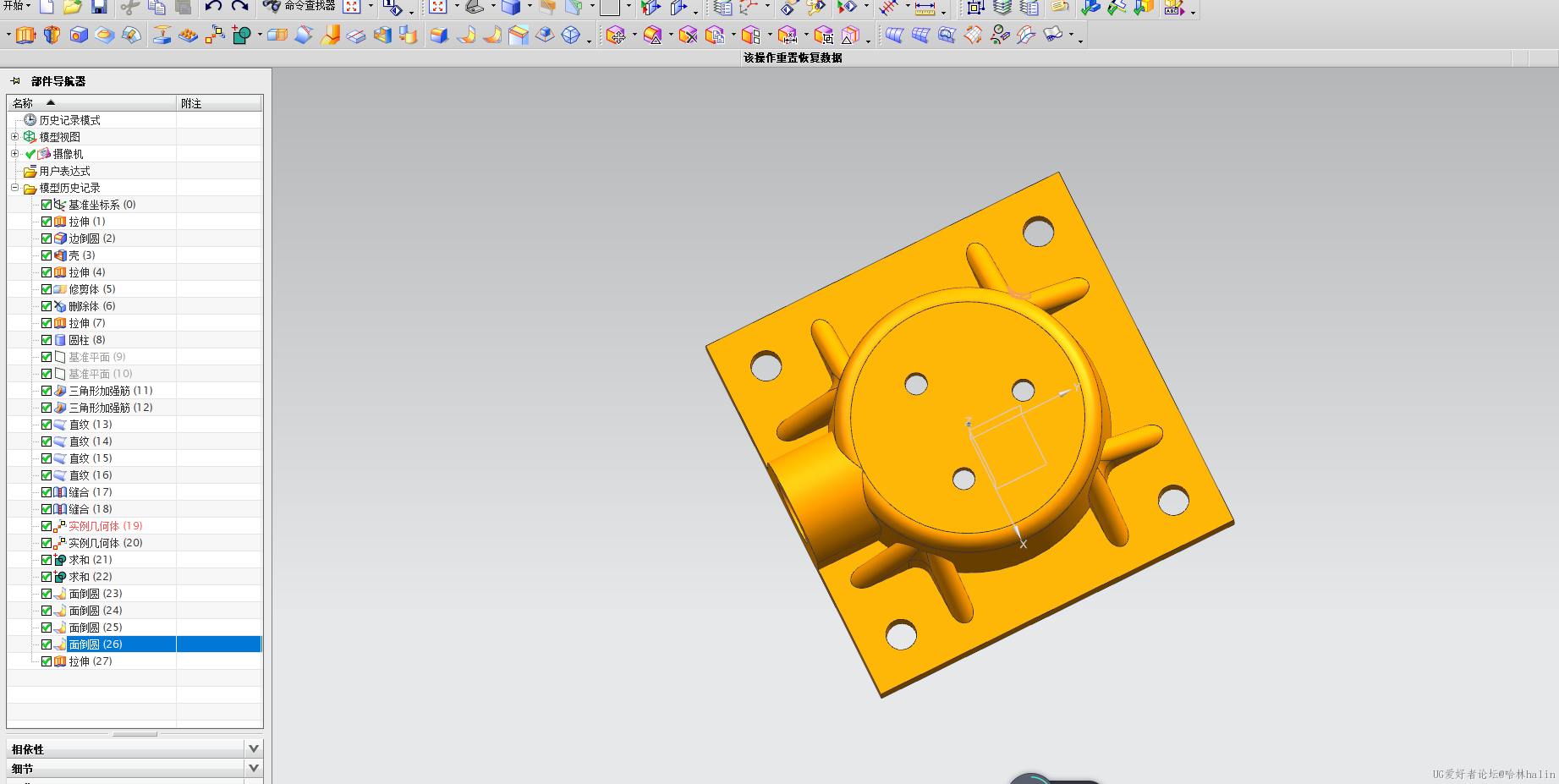This screenshot has width=1559, height=784.
Task: Toggle the 实例几何体 (19) checkbox
Action: pyautogui.click(x=47, y=526)
